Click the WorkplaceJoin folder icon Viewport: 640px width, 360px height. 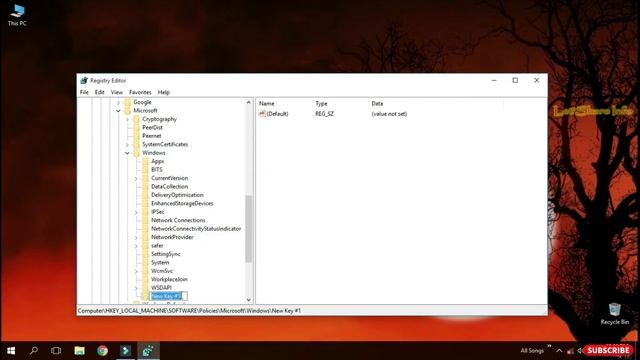pyautogui.click(x=145, y=279)
